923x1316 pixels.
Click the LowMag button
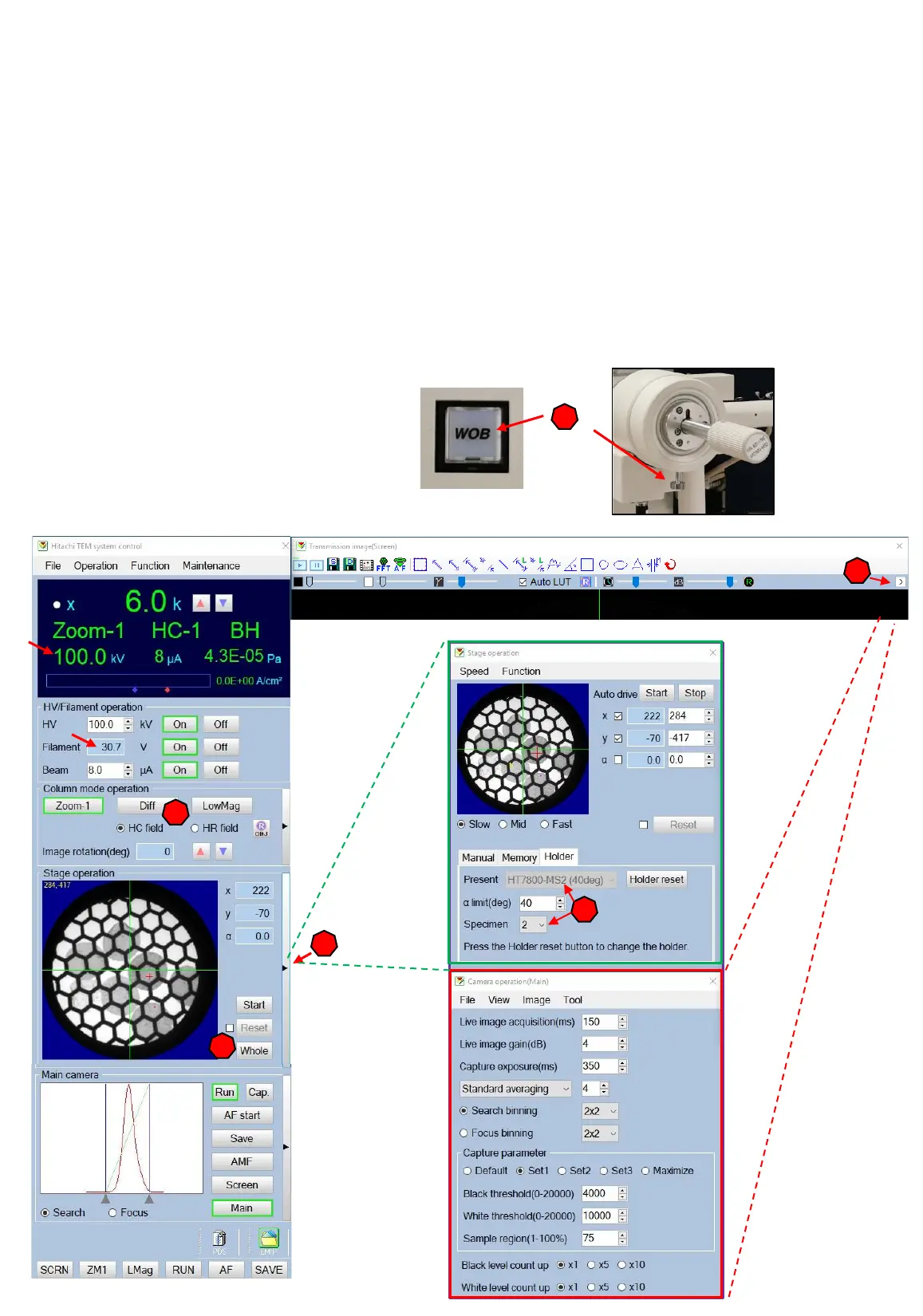[x=221, y=806]
